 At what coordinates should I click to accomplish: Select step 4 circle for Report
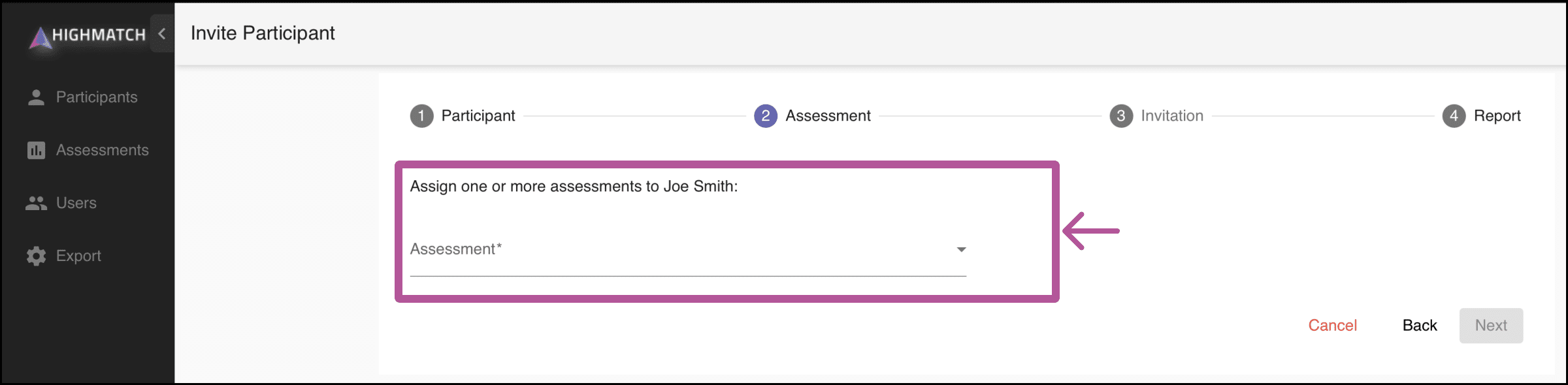pyautogui.click(x=1454, y=116)
